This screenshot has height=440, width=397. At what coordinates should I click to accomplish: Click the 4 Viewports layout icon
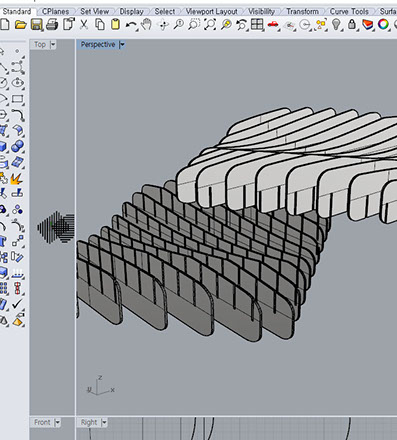click(x=257, y=25)
